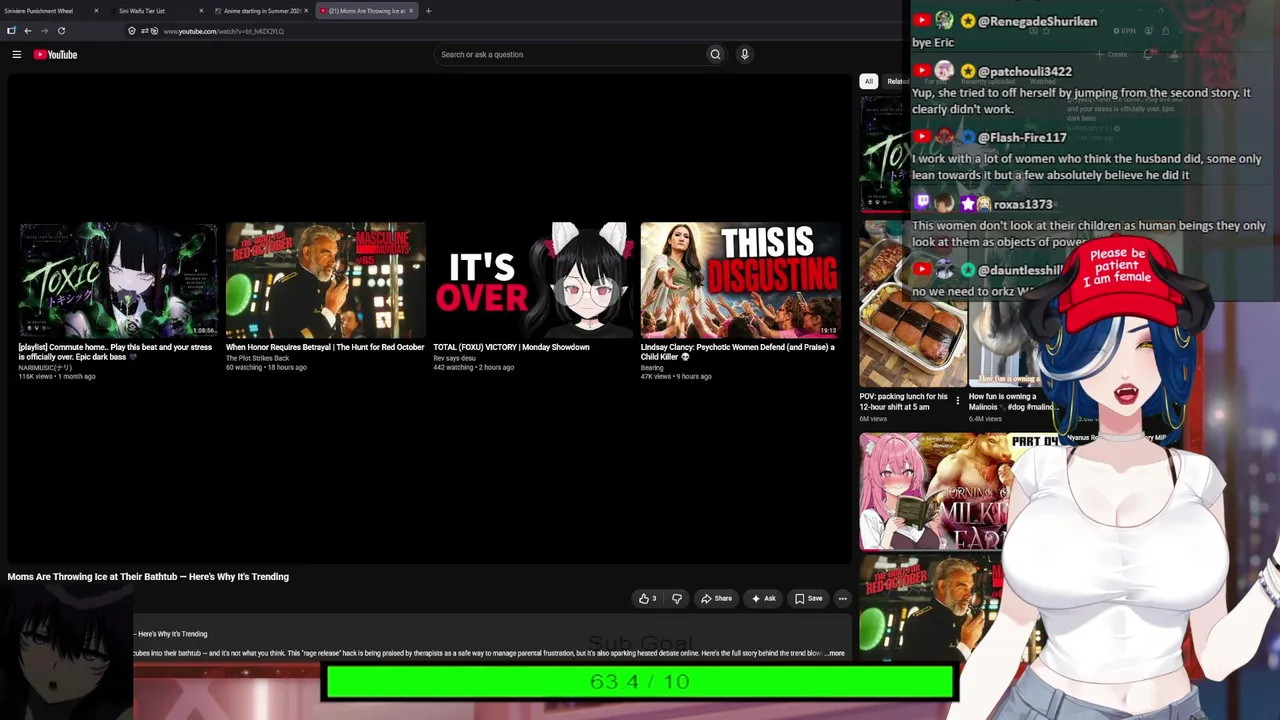Open title '[playlist] Commute home.. Play this beat'
The height and width of the screenshot is (720, 1280).
[115, 352]
